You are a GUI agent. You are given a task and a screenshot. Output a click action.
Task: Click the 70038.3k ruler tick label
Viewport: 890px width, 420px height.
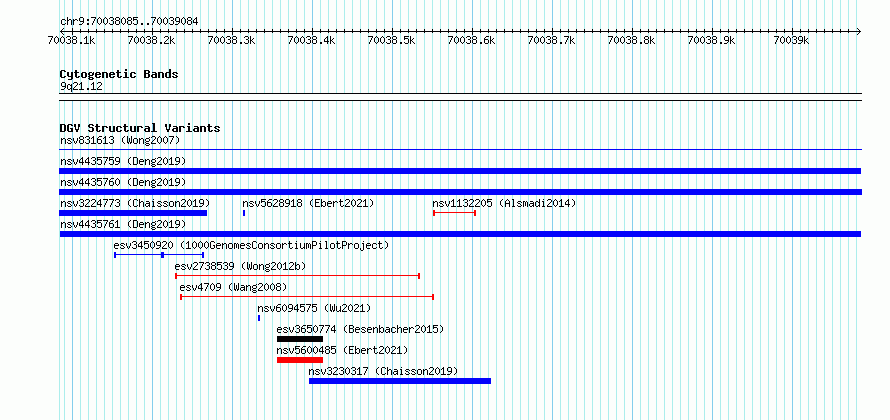[231, 40]
